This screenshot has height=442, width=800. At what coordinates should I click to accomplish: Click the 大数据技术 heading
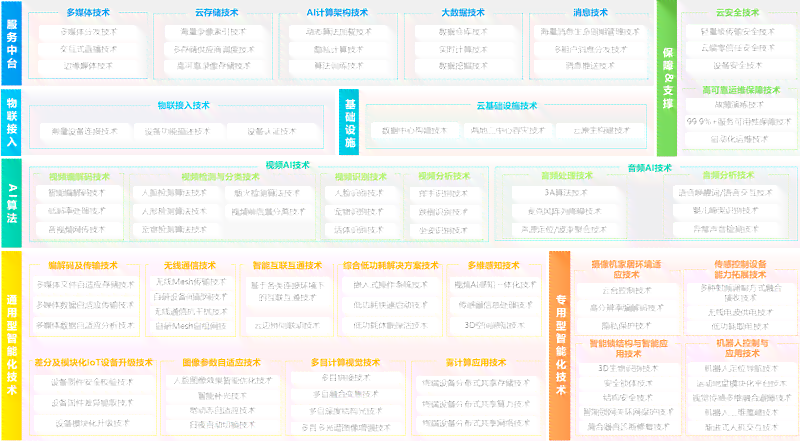(x=463, y=12)
